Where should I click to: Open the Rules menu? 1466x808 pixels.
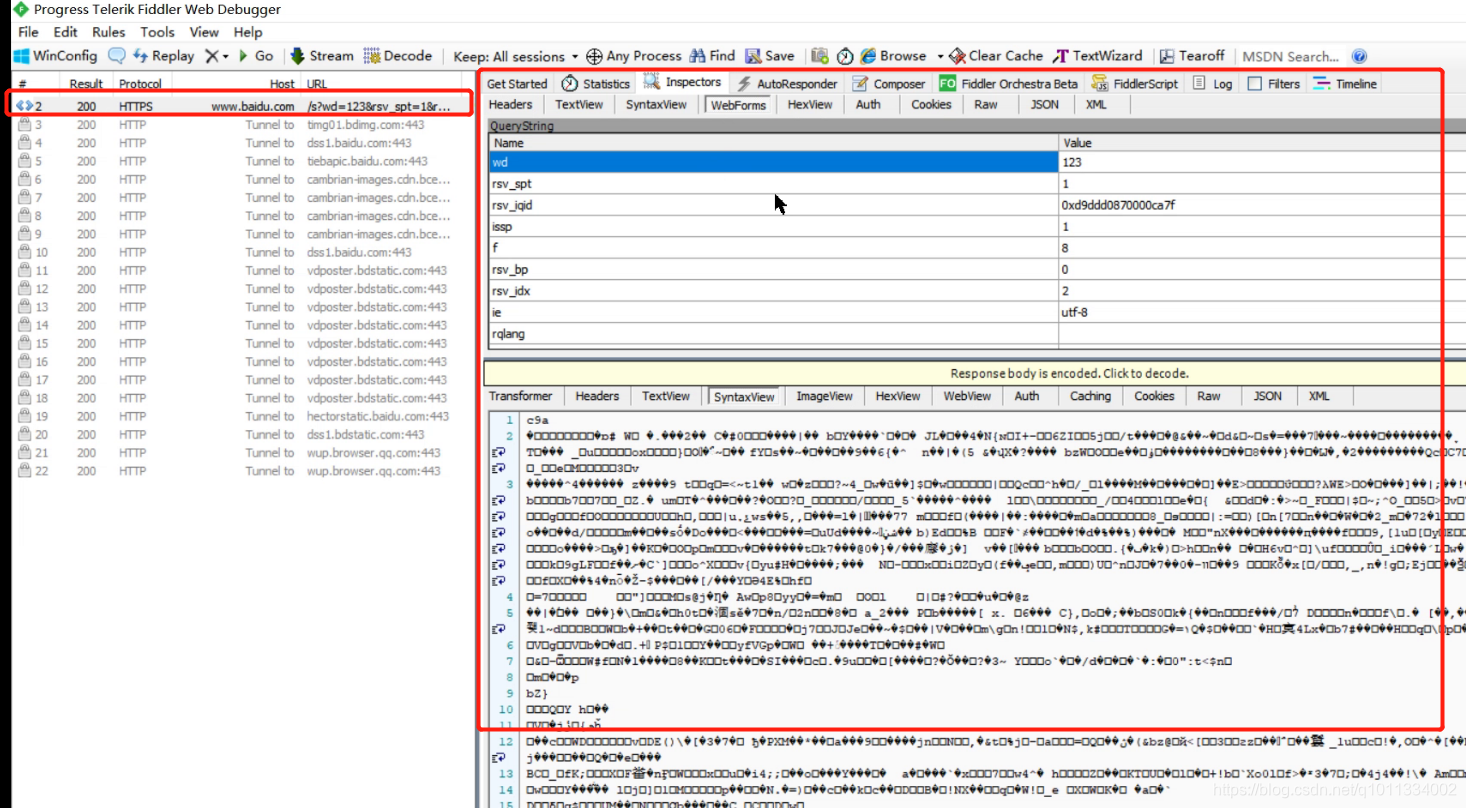[x=109, y=32]
